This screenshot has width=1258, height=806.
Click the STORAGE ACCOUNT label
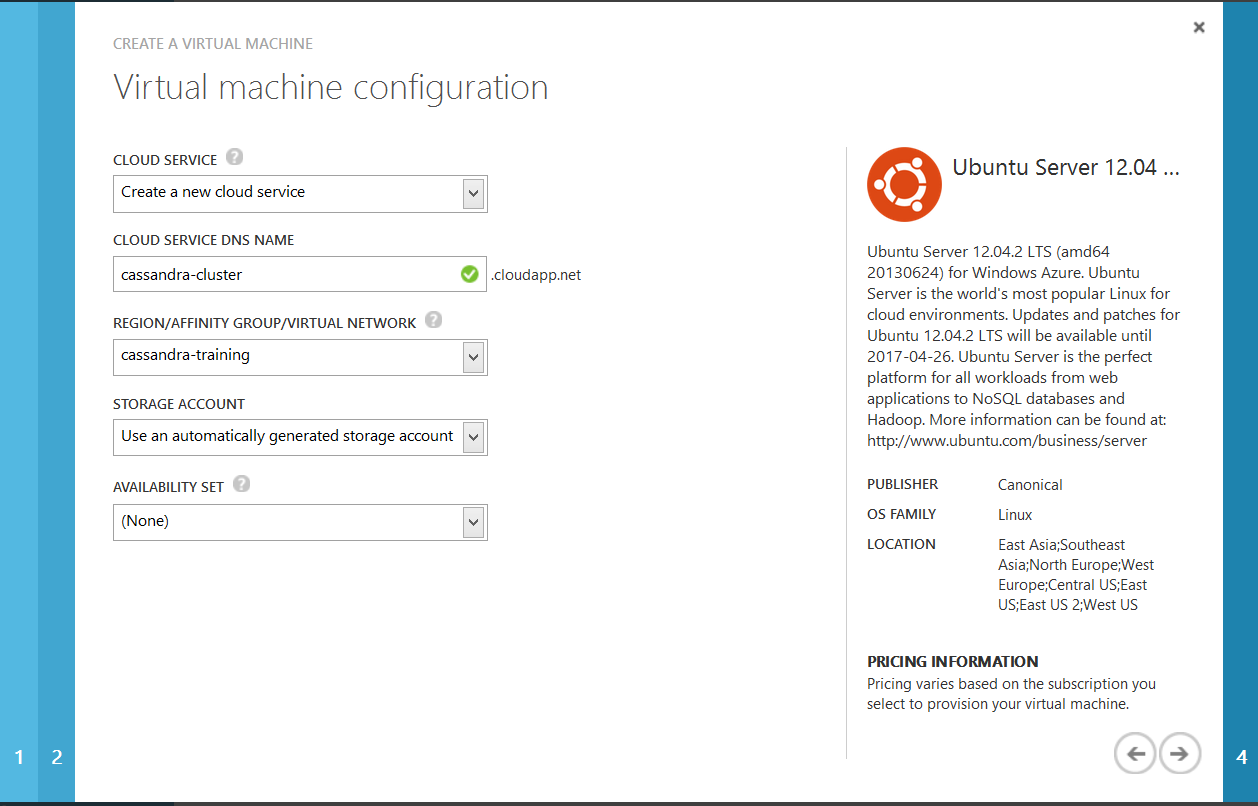pyautogui.click(x=179, y=404)
